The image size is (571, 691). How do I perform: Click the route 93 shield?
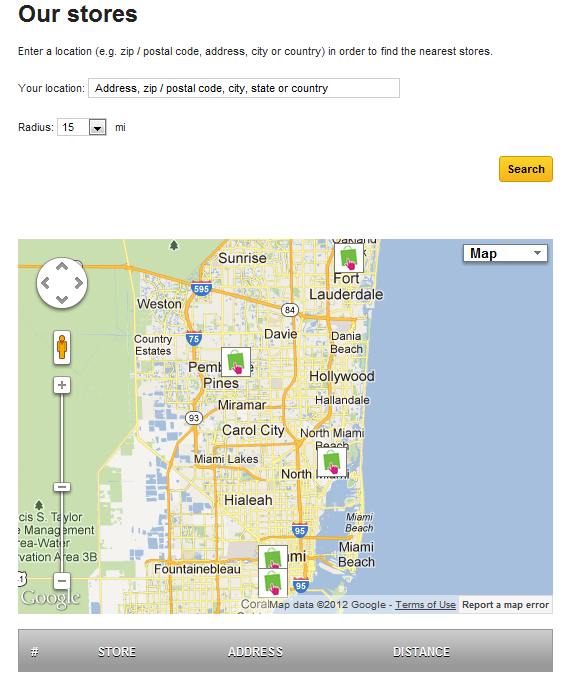194,418
